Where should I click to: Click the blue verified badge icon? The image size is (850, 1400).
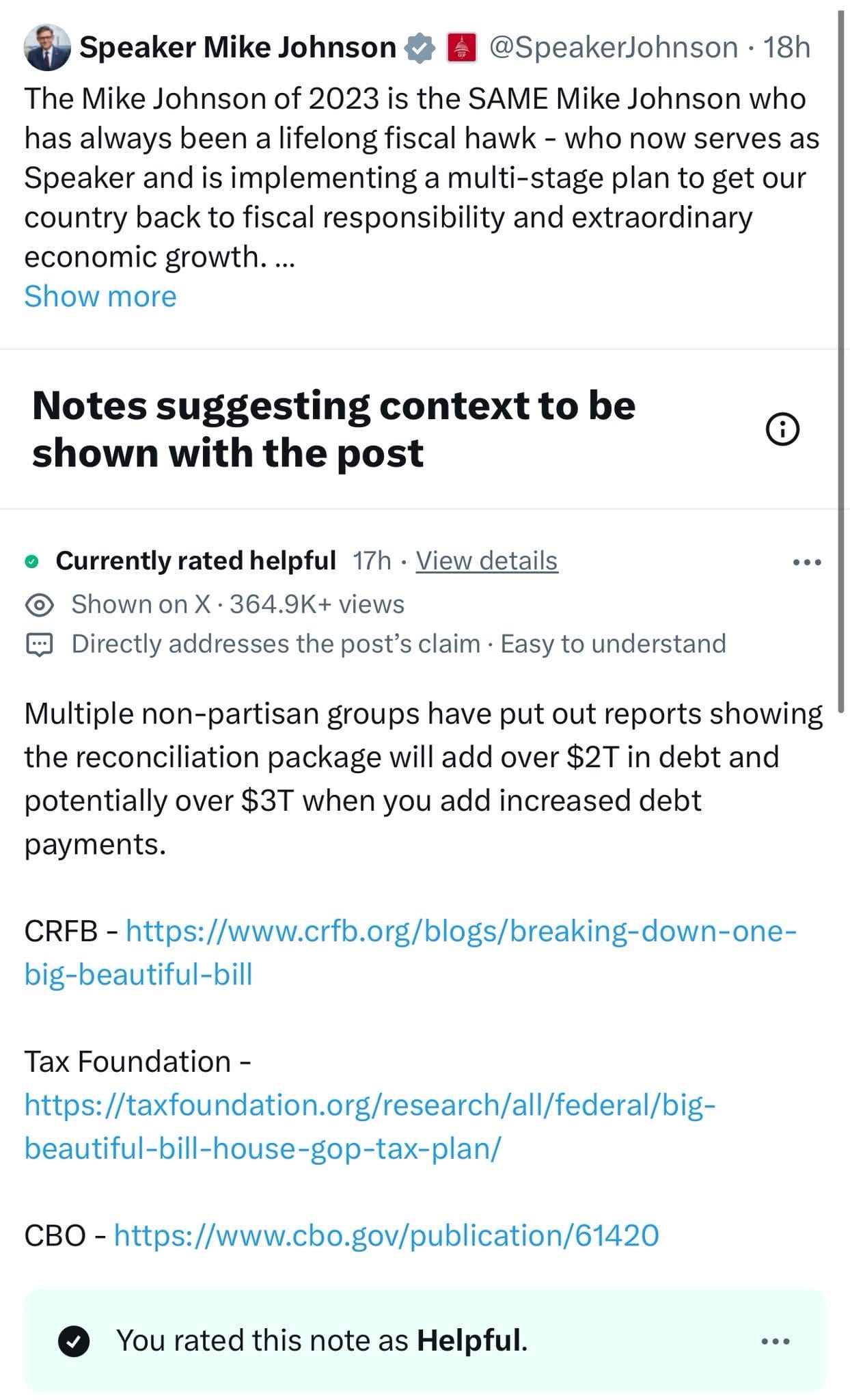click(419, 49)
